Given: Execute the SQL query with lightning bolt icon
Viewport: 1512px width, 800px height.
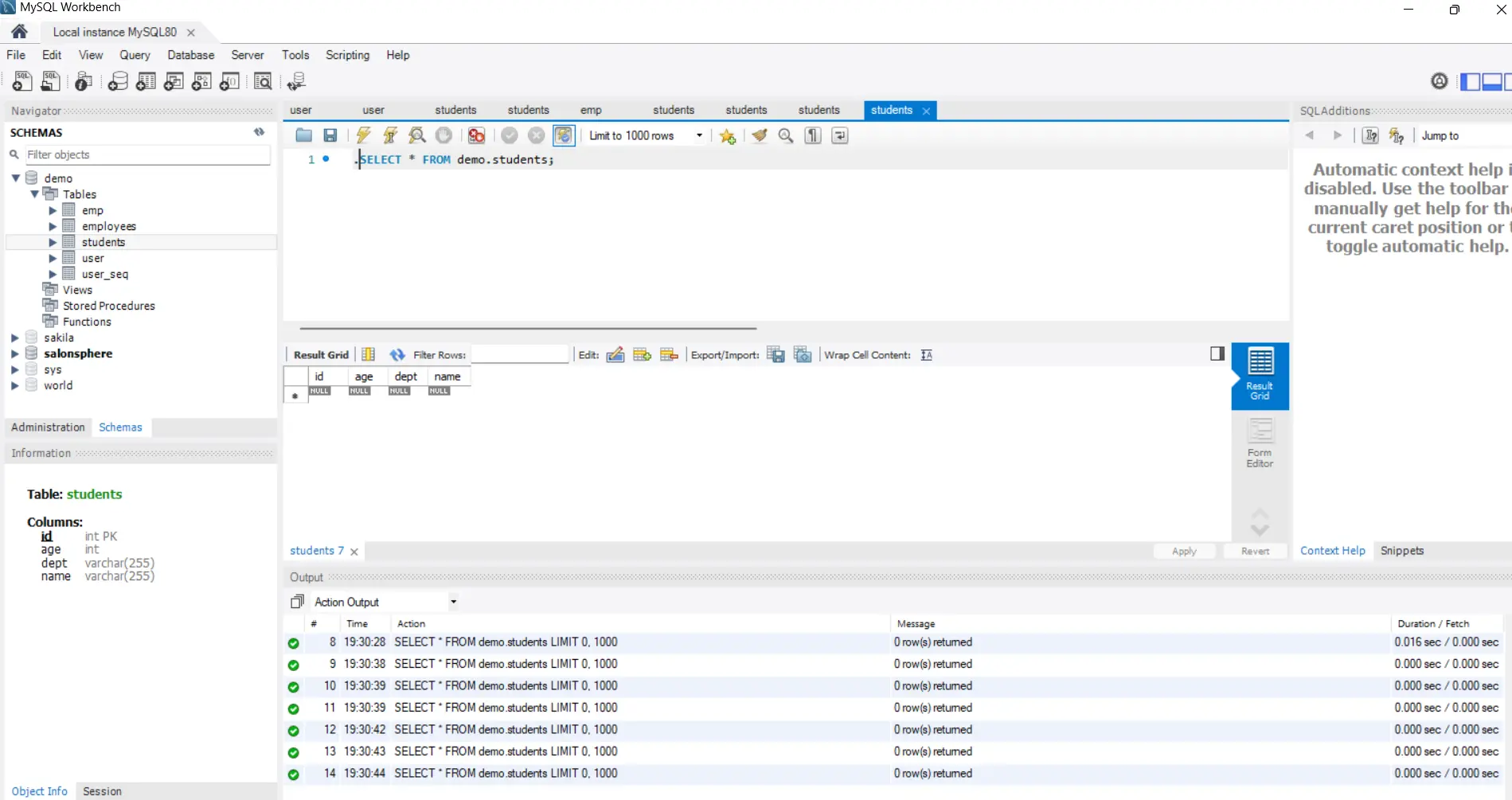Looking at the screenshot, I should (x=363, y=135).
